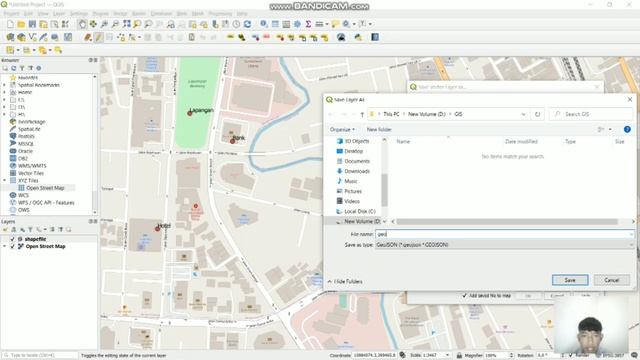
Task: Click the up-folder arrow in Save dialog
Action: coord(362,115)
